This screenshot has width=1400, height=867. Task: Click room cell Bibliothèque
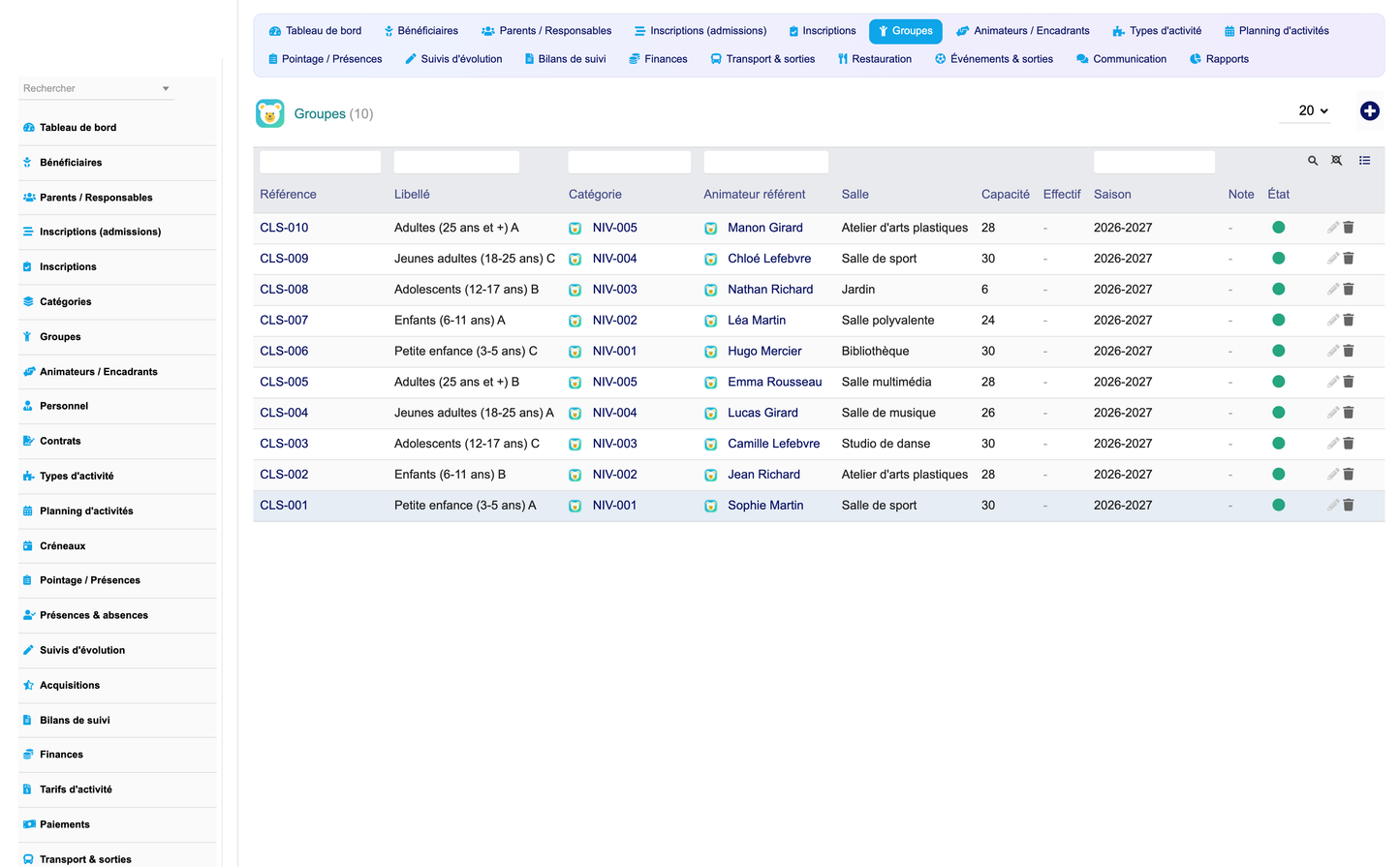[875, 351]
